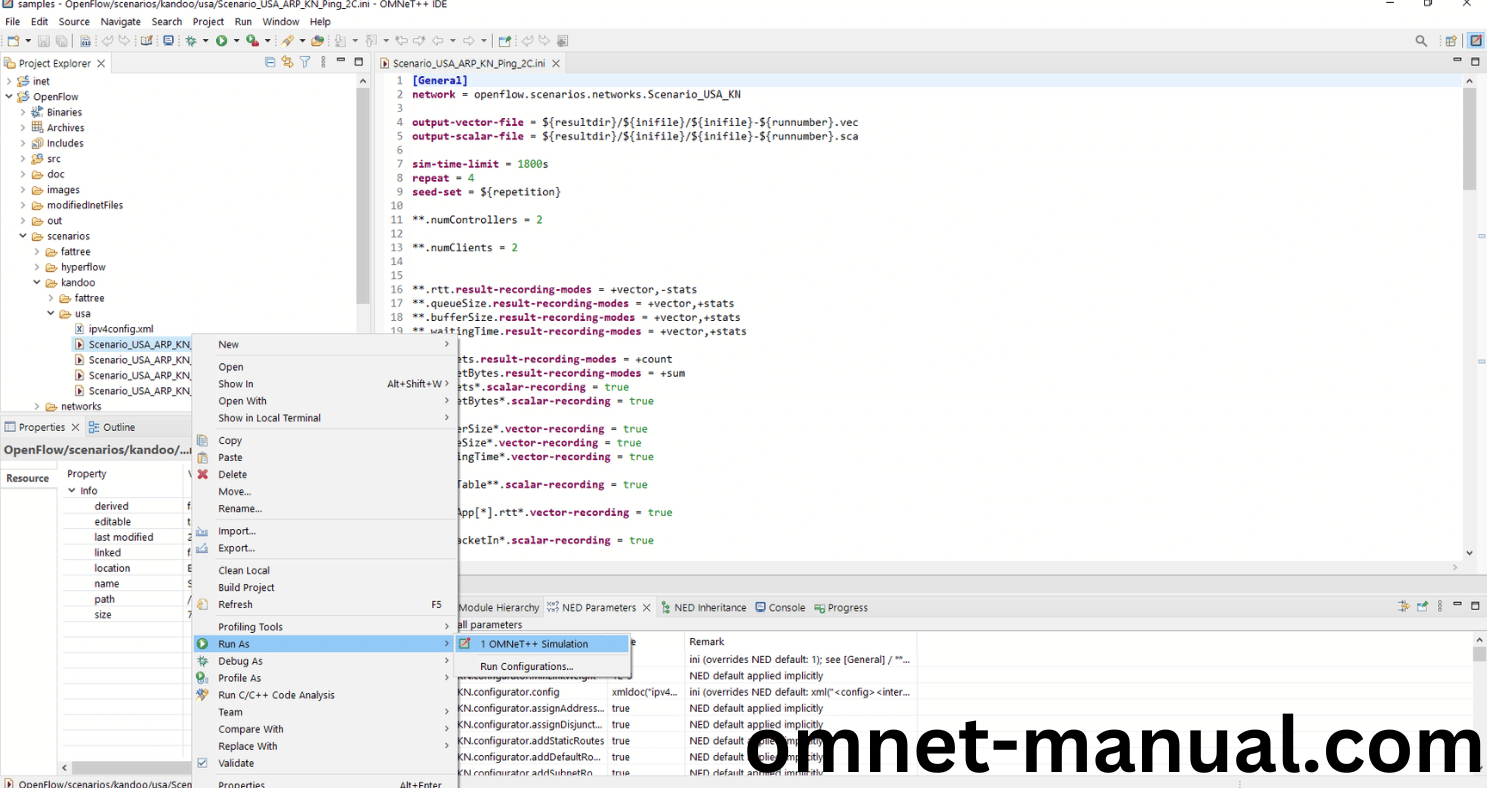
Task: Open the Window menu
Action: (280, 21)
